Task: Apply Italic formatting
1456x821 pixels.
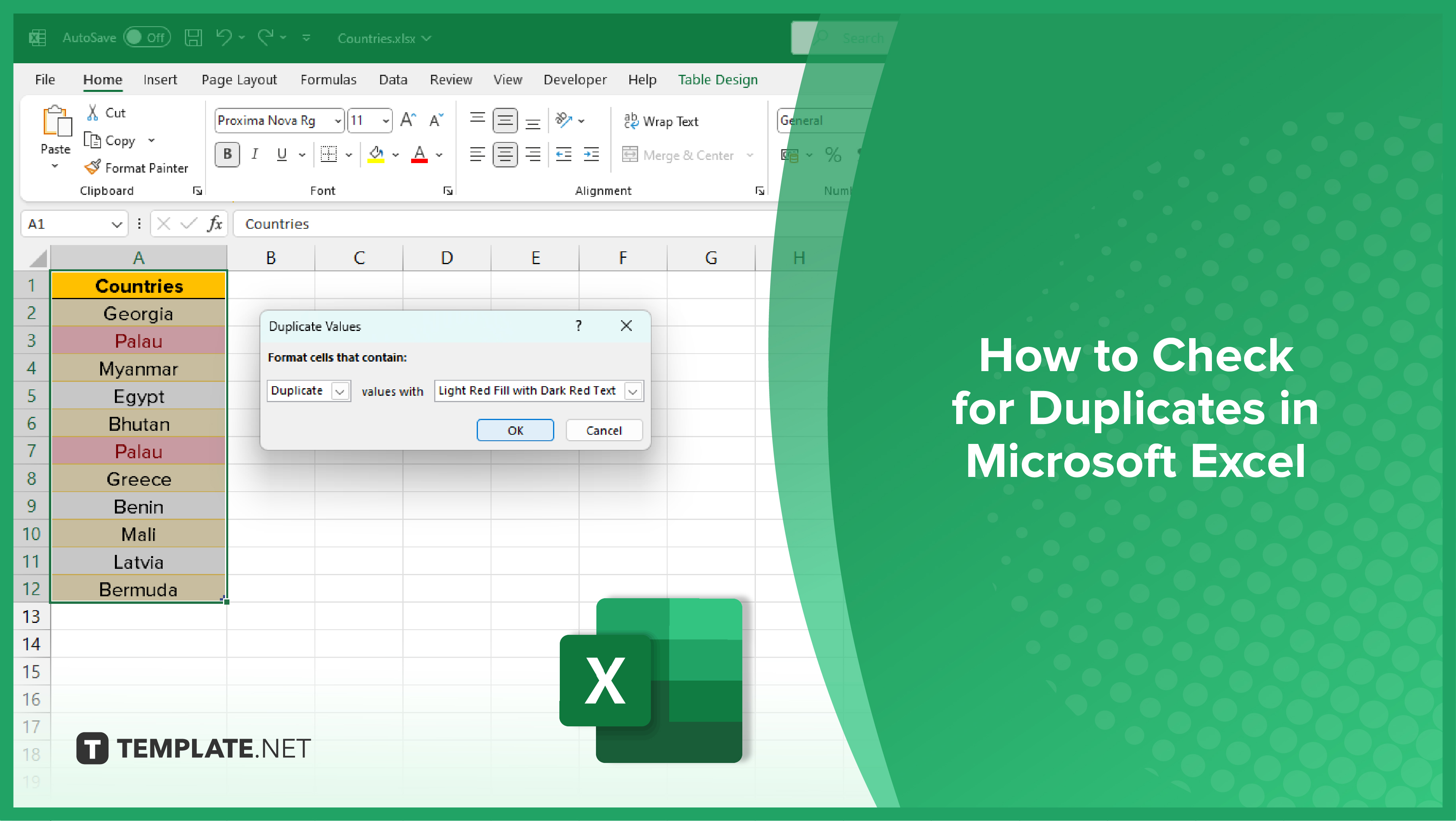Action: pyautogui.click(x=254, y=154)
